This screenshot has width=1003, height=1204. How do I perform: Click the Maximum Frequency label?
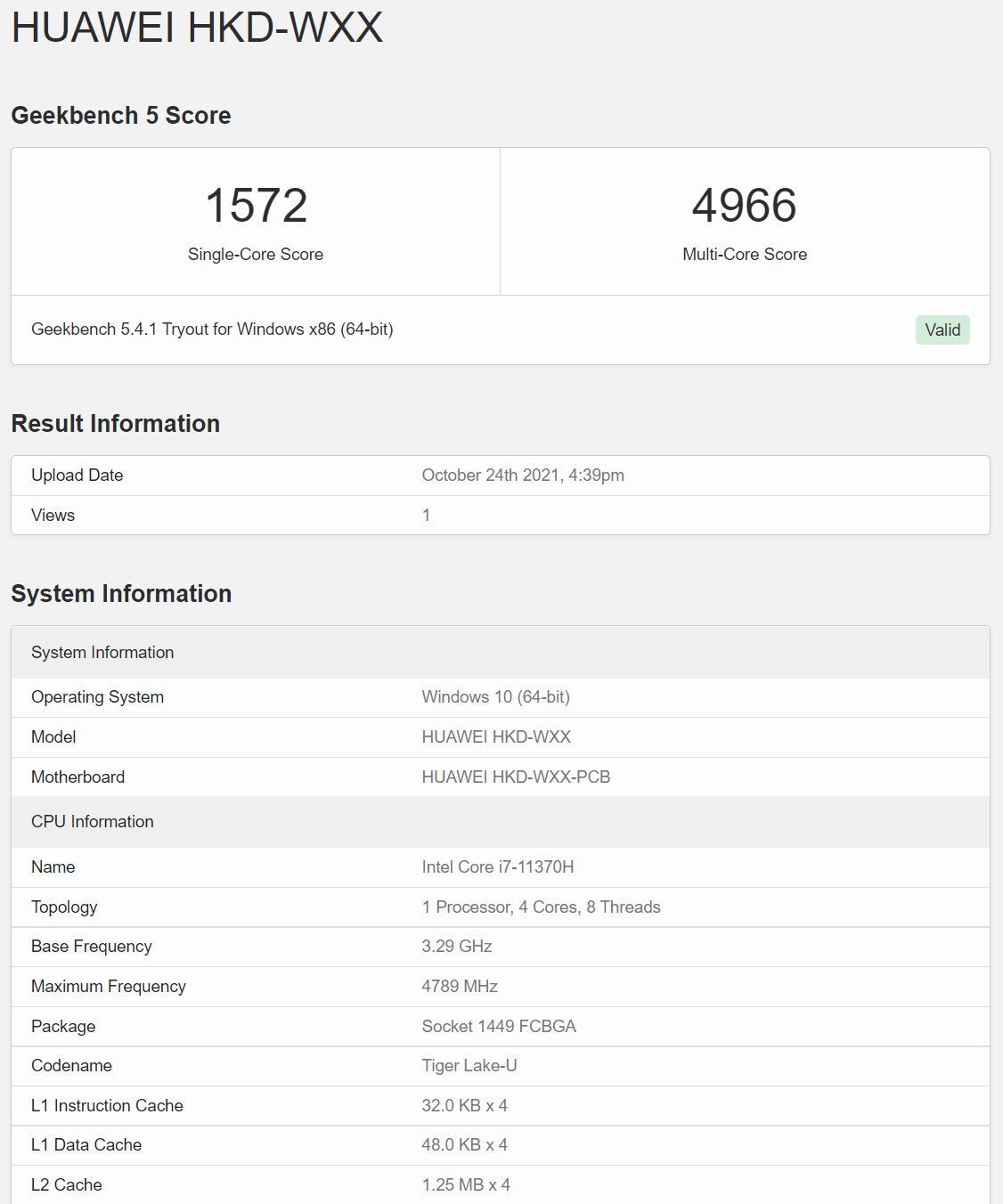point(109,987)
